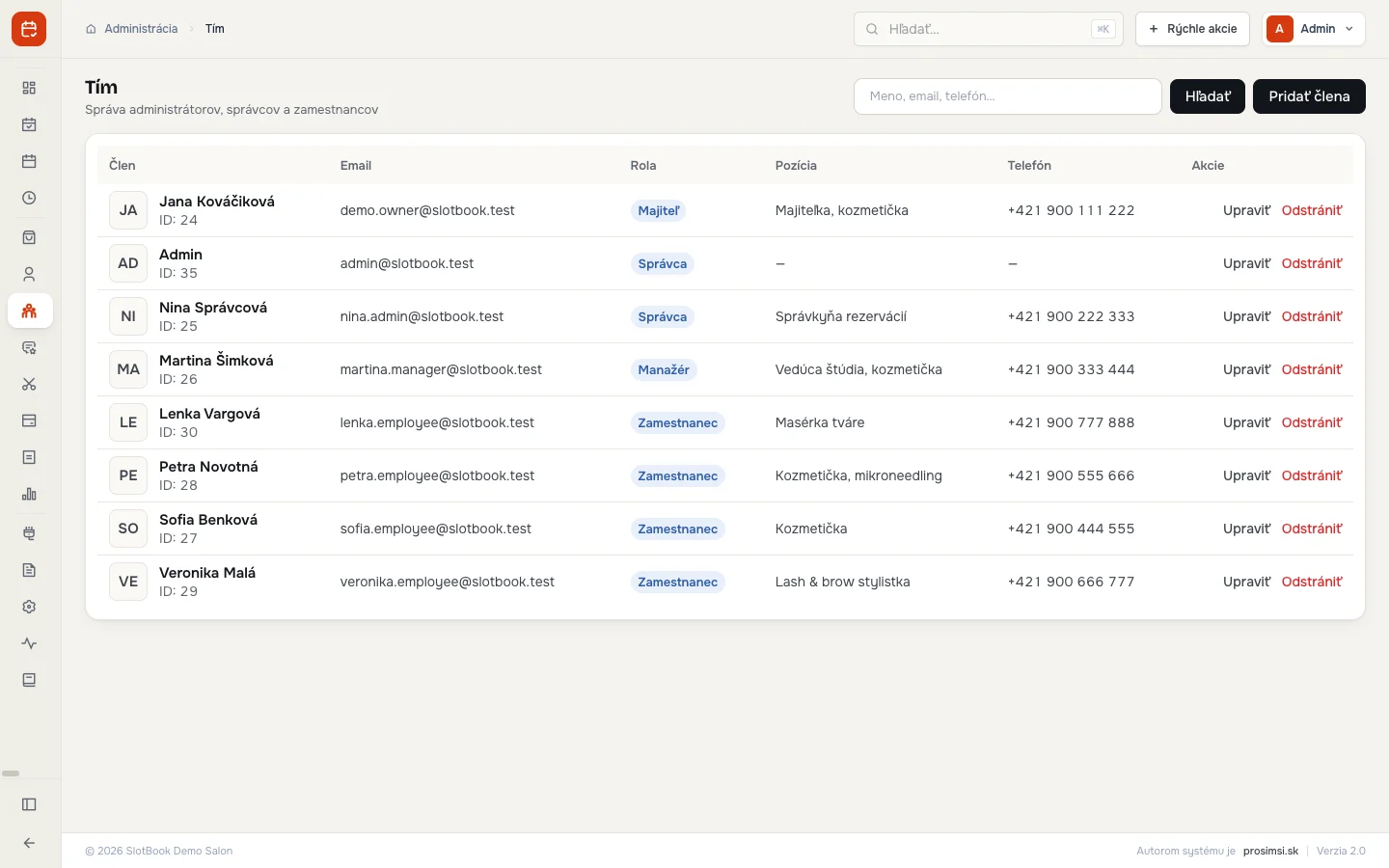
Task: Open the prosimsi.sk footer link
Action: coord(1270,851)
